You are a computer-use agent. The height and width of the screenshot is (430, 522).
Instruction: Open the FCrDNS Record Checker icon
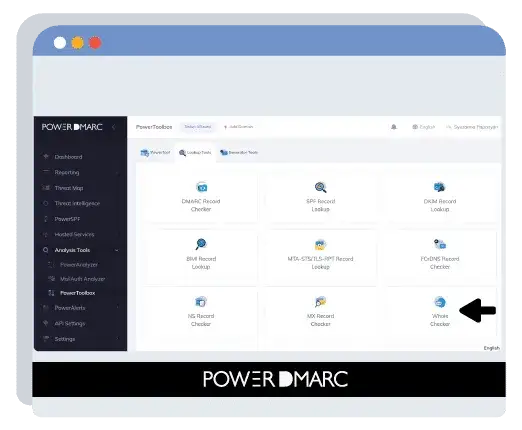tap(440, 244)
